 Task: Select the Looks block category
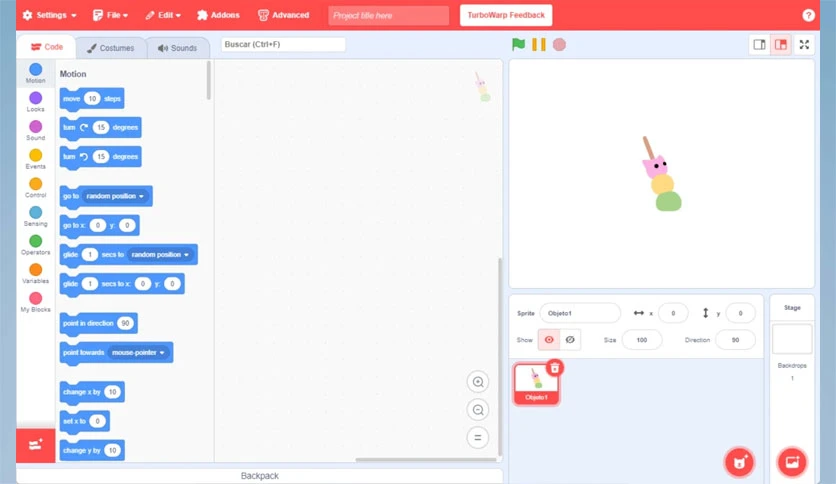[x=36, y=102]
